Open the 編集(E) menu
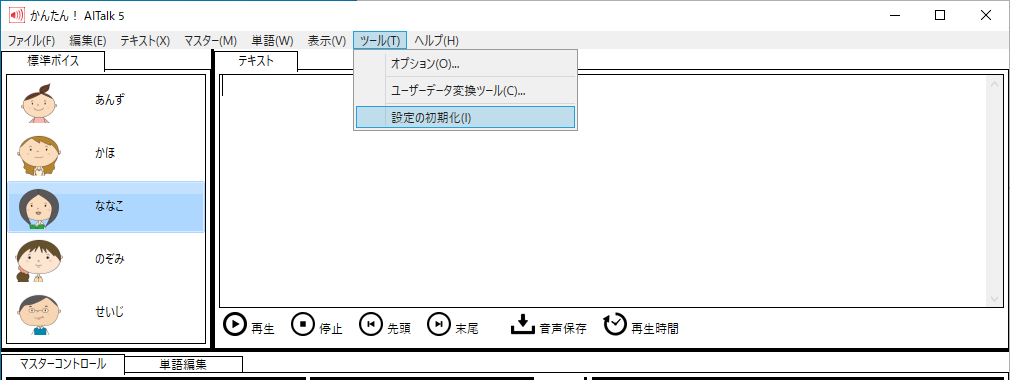 click(x=88, y=41)
